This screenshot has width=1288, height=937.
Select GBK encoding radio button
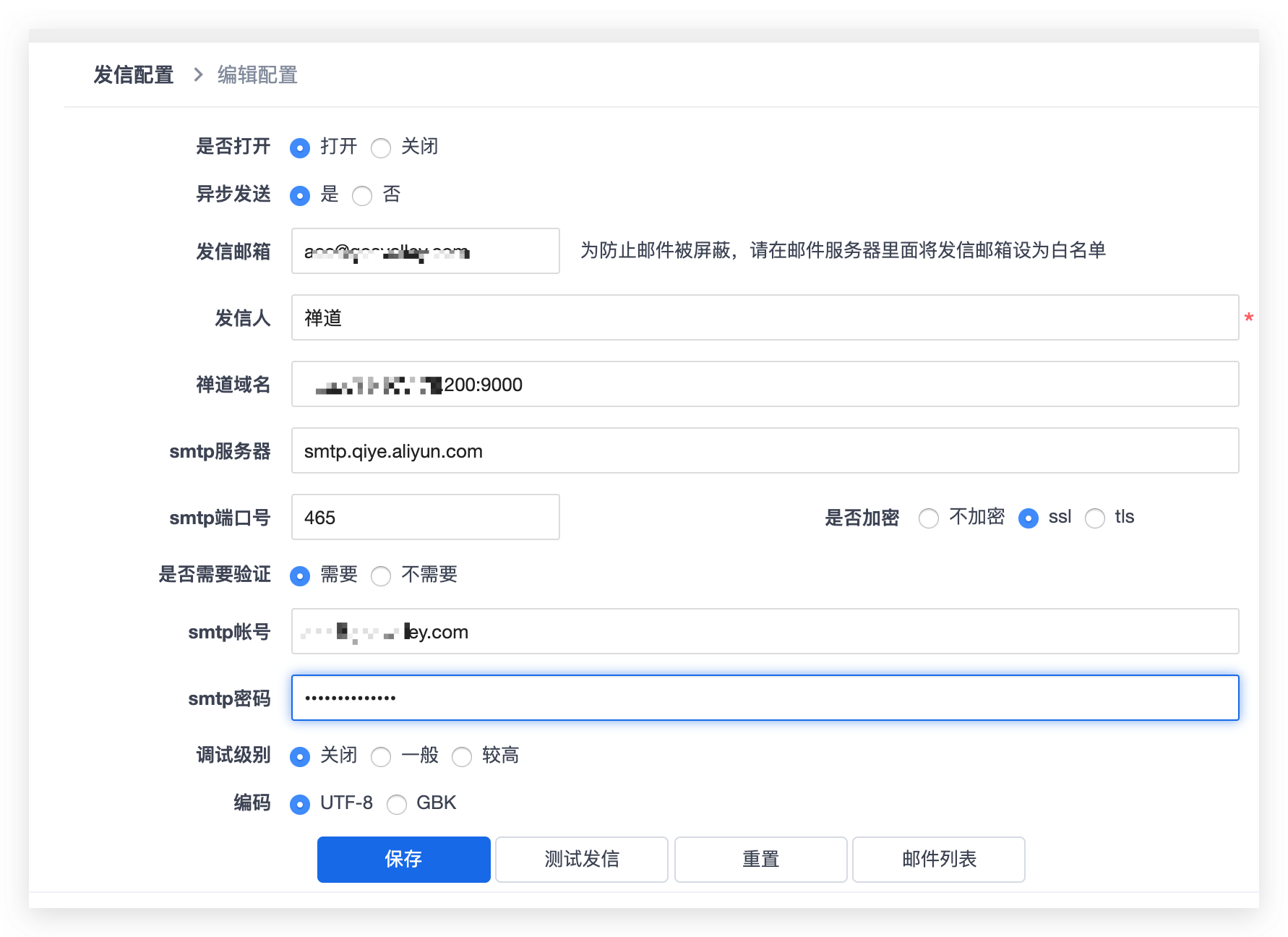397,805
